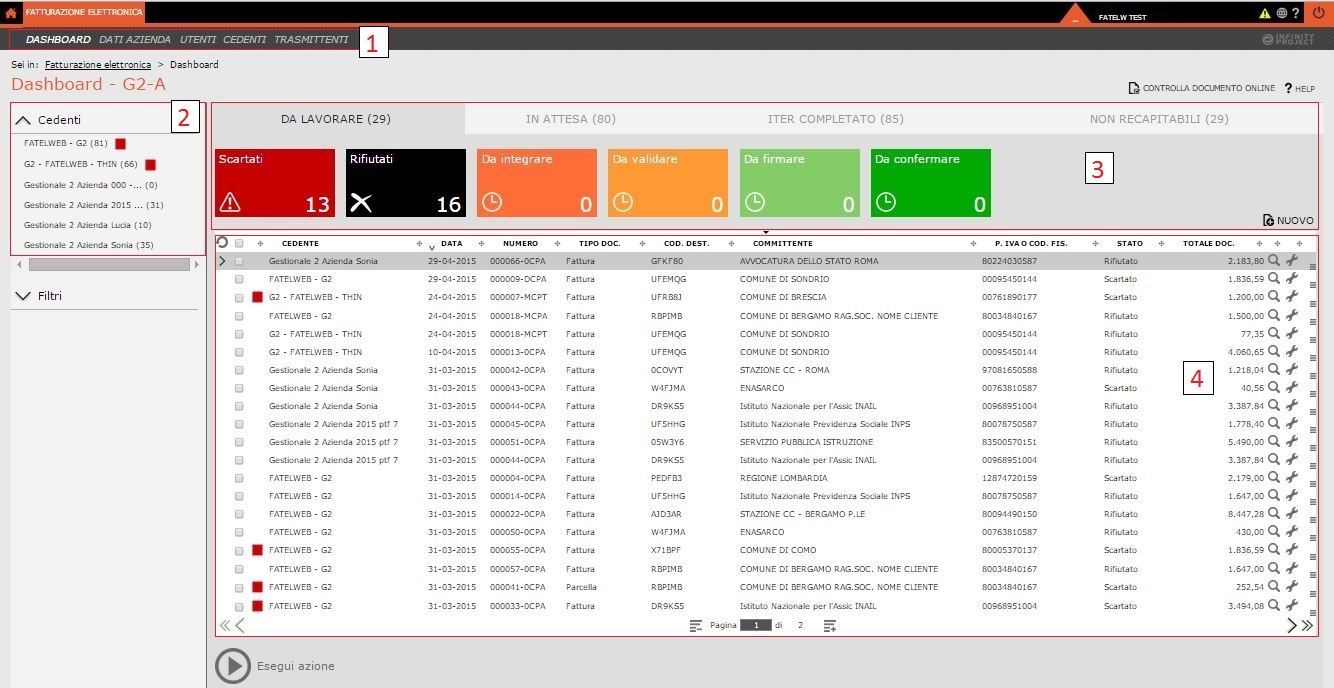
Task: Click wrench on the 1.778,40 total row
Action: (1292, 424)
